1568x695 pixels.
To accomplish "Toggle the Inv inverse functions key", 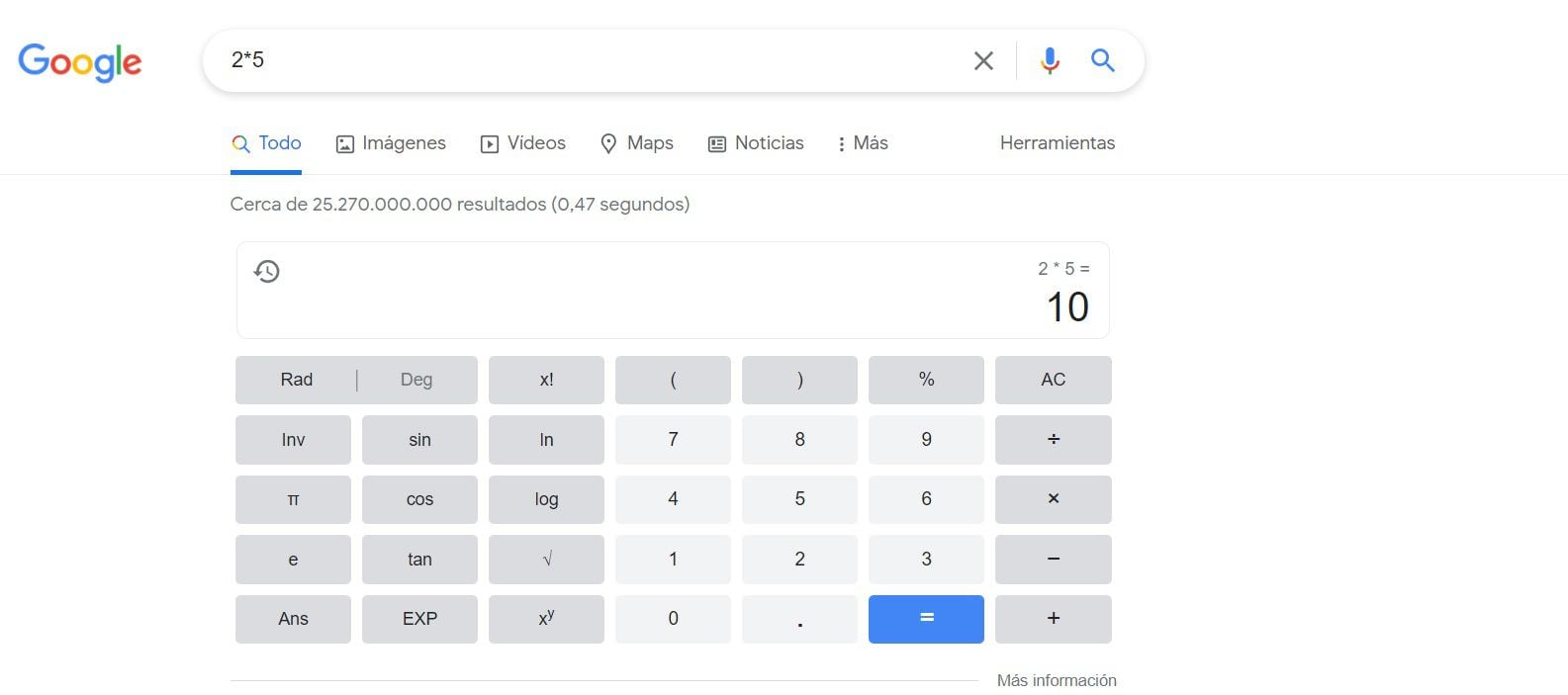I will coord(293,440).
